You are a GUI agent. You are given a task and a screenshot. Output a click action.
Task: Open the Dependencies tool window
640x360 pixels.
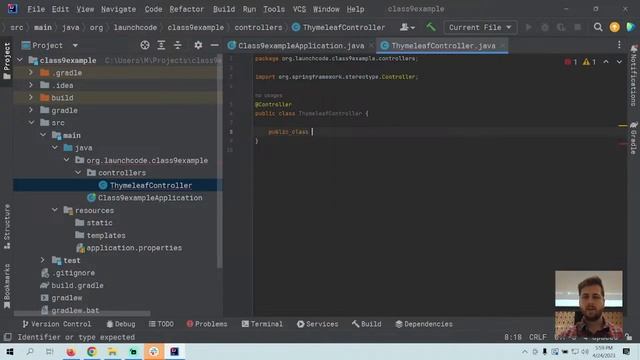(424, 324)
